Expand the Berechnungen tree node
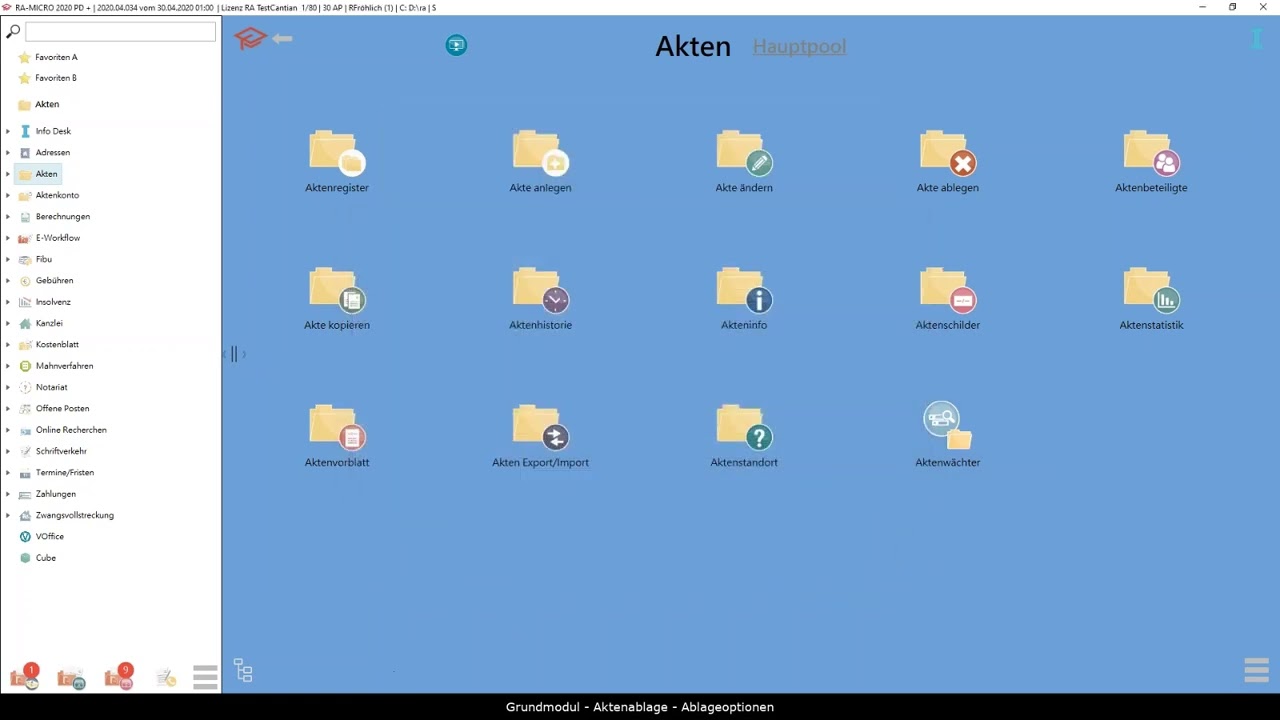 click(x=8, y=217)
